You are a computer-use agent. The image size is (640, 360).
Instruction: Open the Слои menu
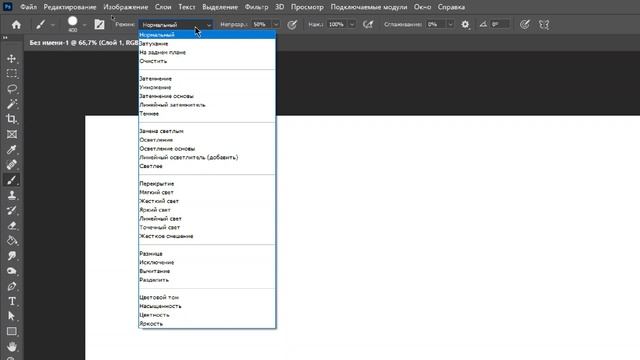click(x=163, y=7)
